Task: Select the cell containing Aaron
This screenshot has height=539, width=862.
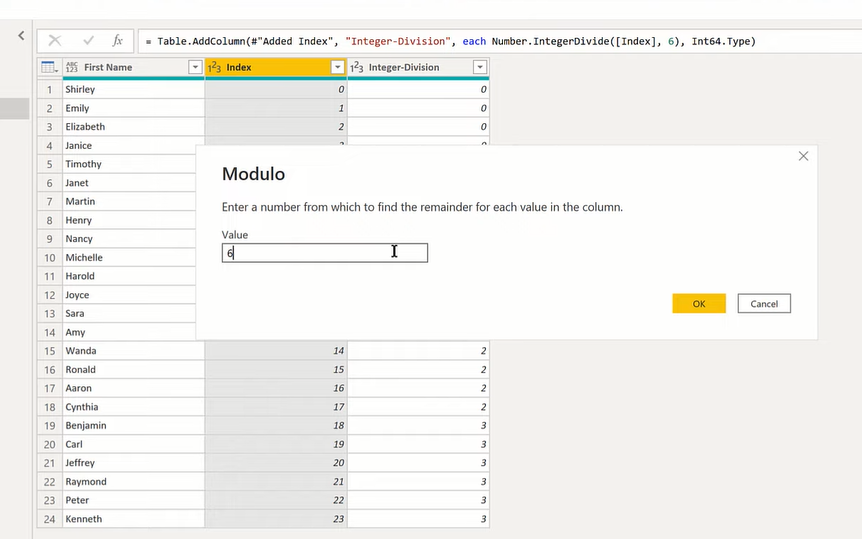Action: pyautogui.click(x=134, y=388)
